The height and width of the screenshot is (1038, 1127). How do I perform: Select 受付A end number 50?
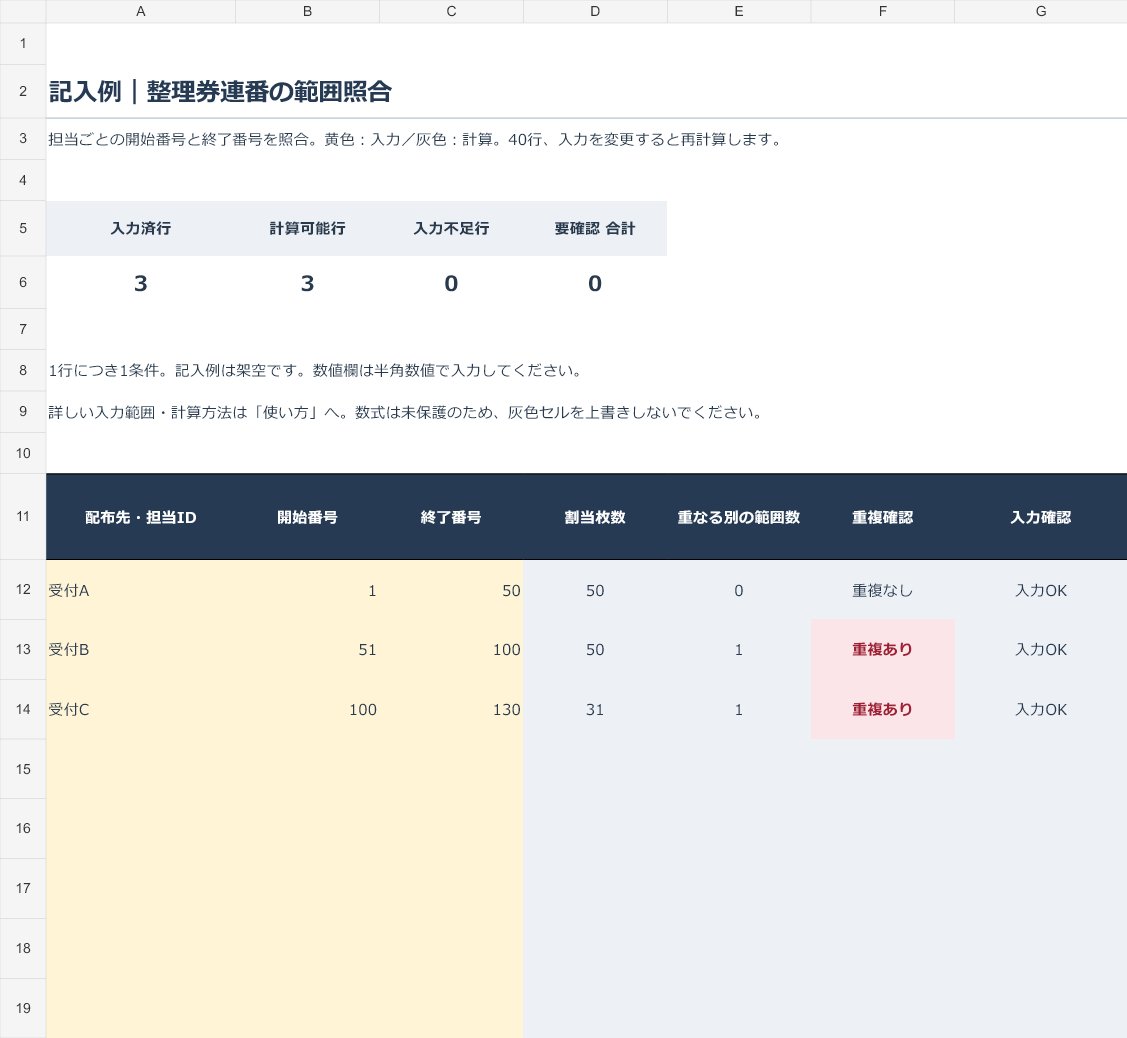451,590
